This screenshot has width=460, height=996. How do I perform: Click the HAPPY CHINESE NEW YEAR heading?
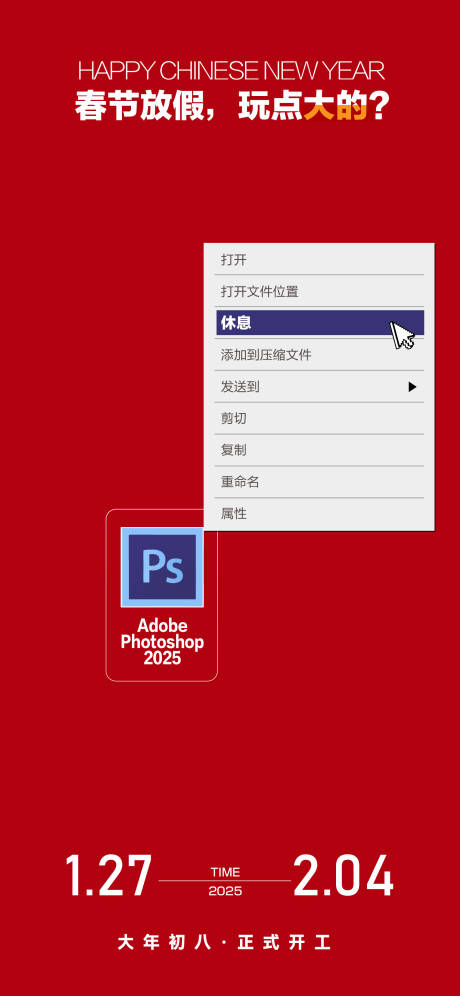(x=231, y=71)
